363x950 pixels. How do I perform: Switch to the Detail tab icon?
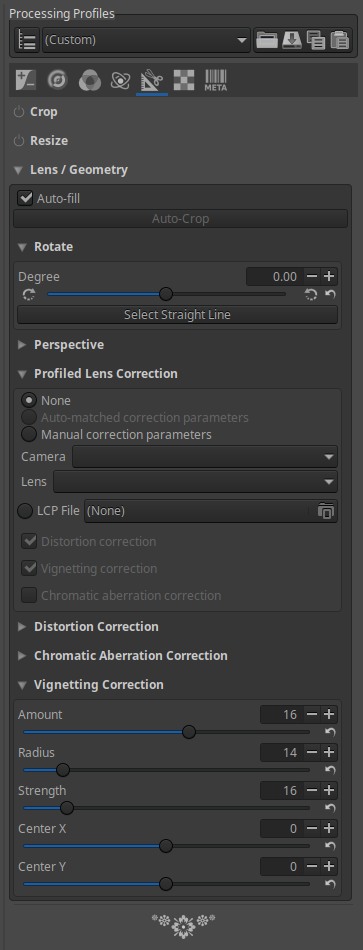[x=58, y=80]
